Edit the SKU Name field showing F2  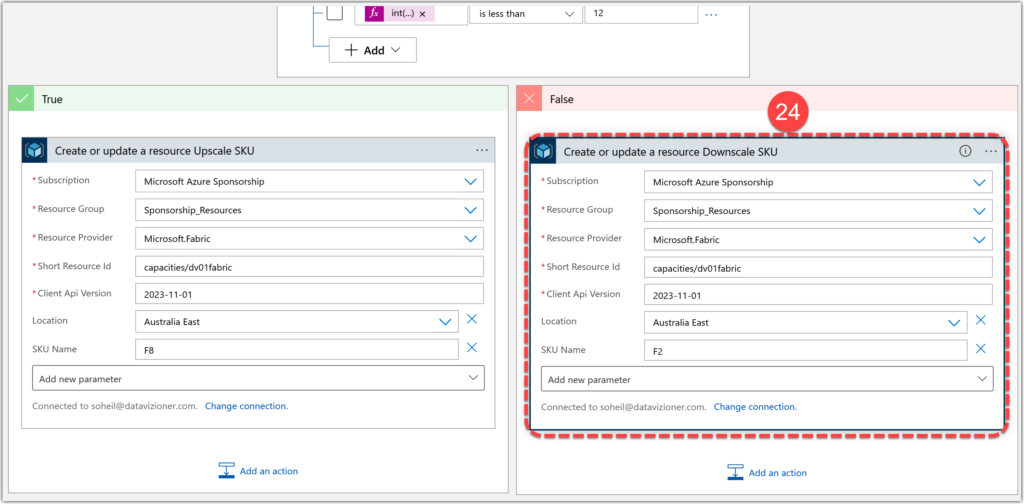click(x=805, y=351)
